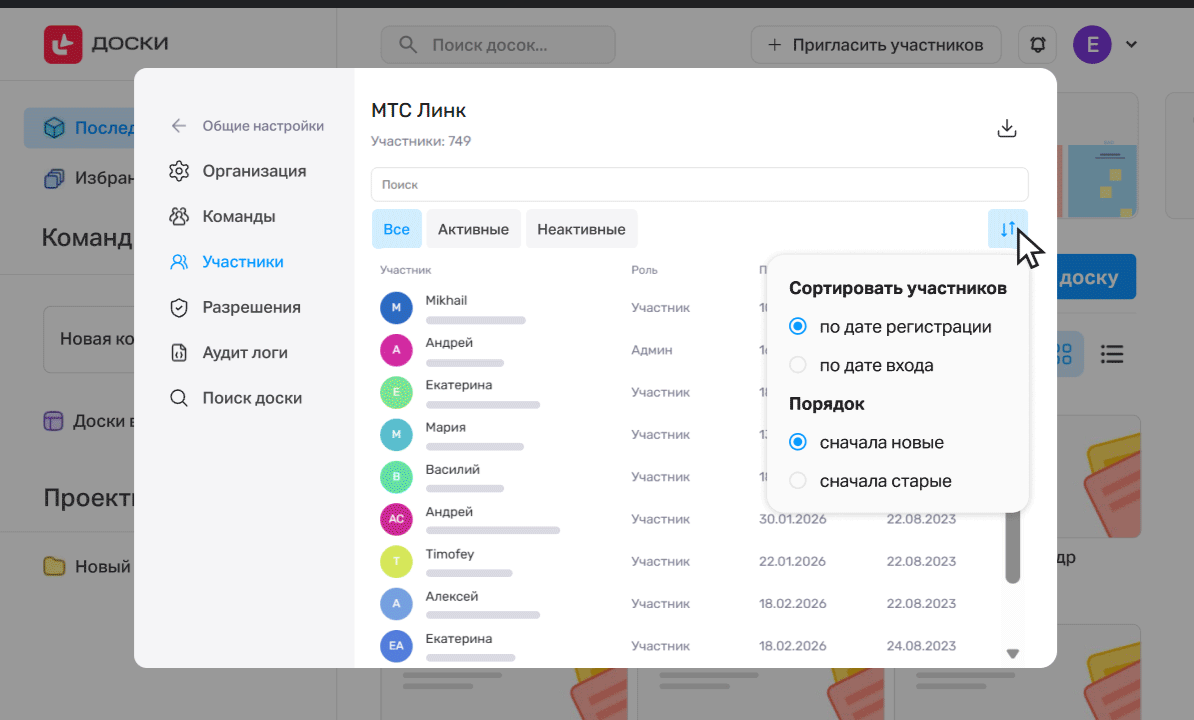1194x720 pixels.
Task: Open the sort participants icon button
Action: pos(1007,229)
